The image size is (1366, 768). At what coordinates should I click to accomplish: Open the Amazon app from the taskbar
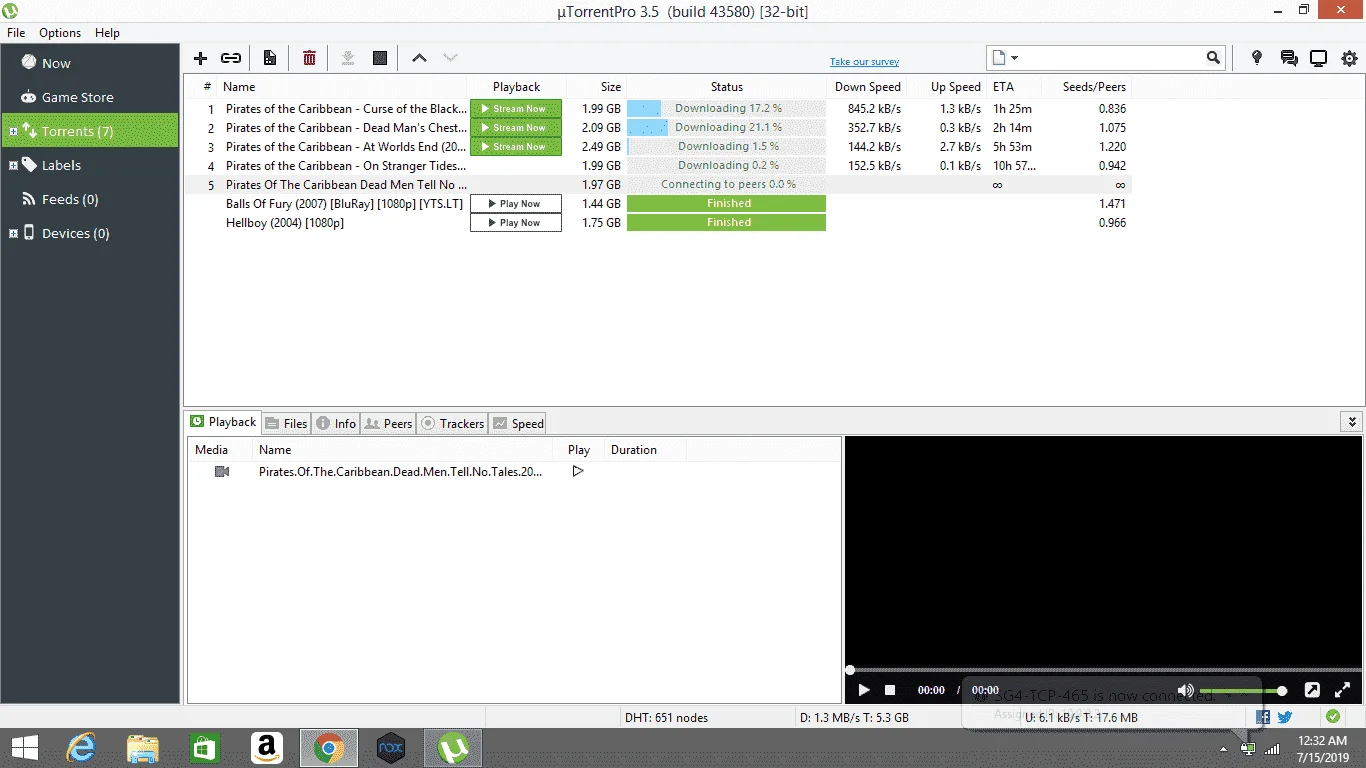pyautogui.click(x=267, y=747)
